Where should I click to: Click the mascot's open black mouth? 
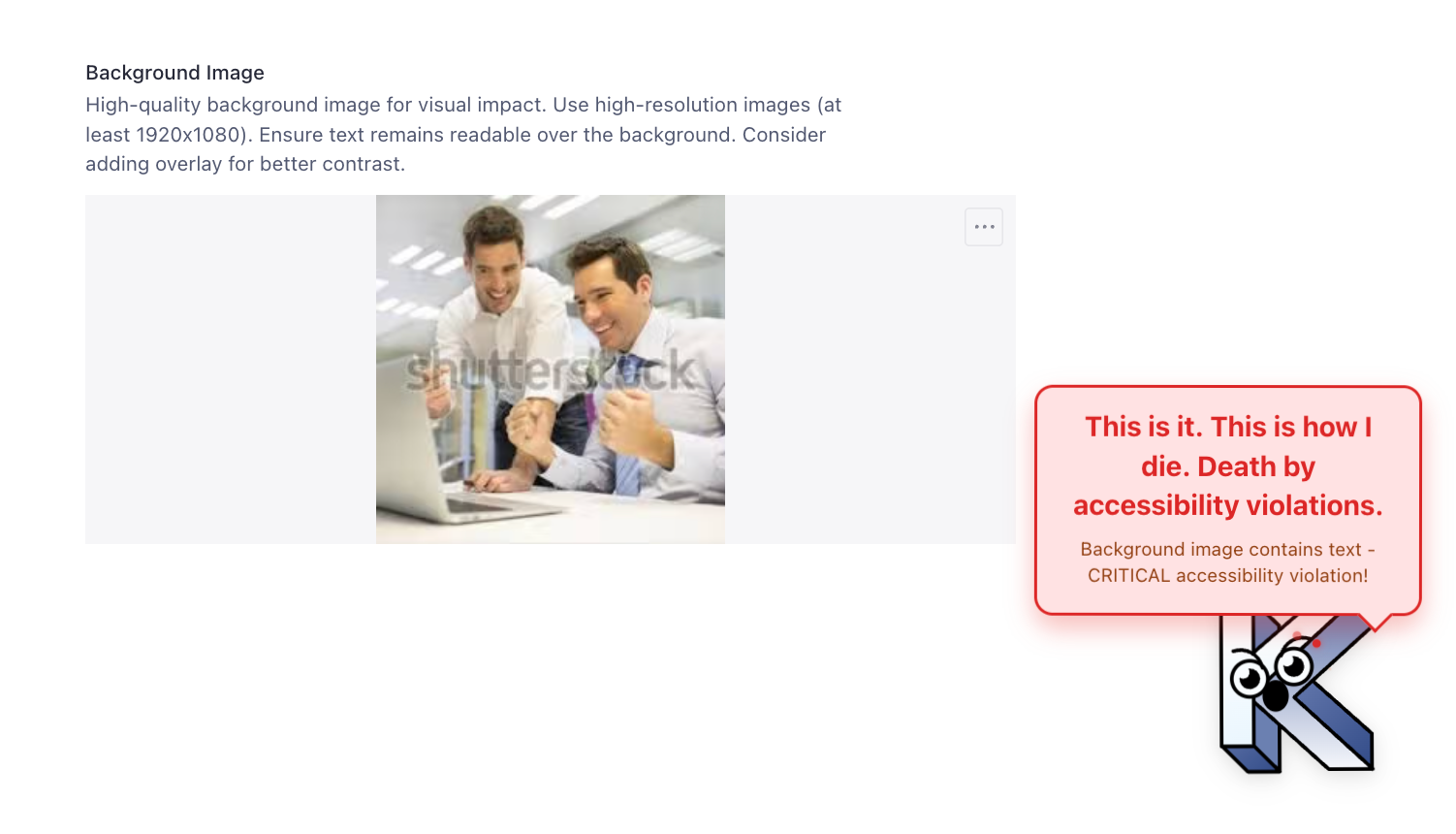[x=1275, y=695]
